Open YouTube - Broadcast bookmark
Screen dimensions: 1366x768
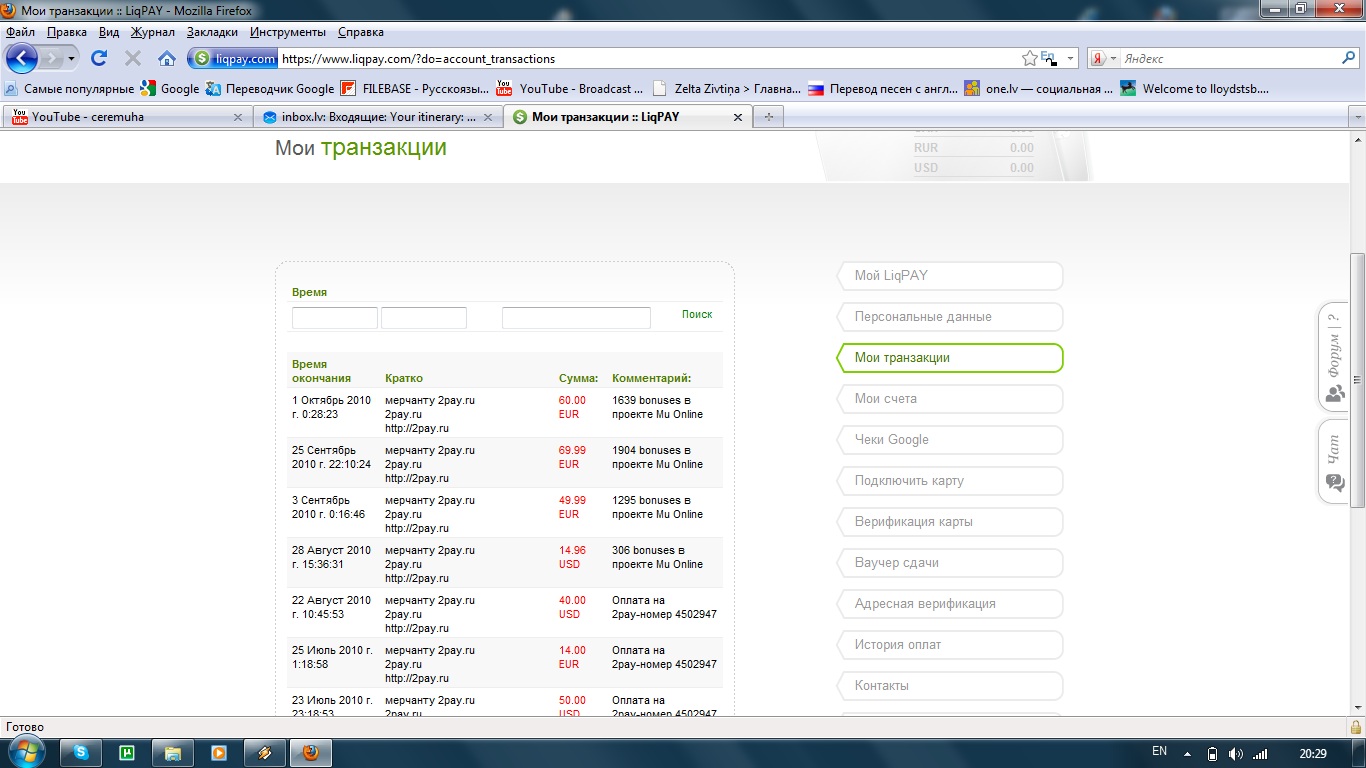click(x=570, y=88)
